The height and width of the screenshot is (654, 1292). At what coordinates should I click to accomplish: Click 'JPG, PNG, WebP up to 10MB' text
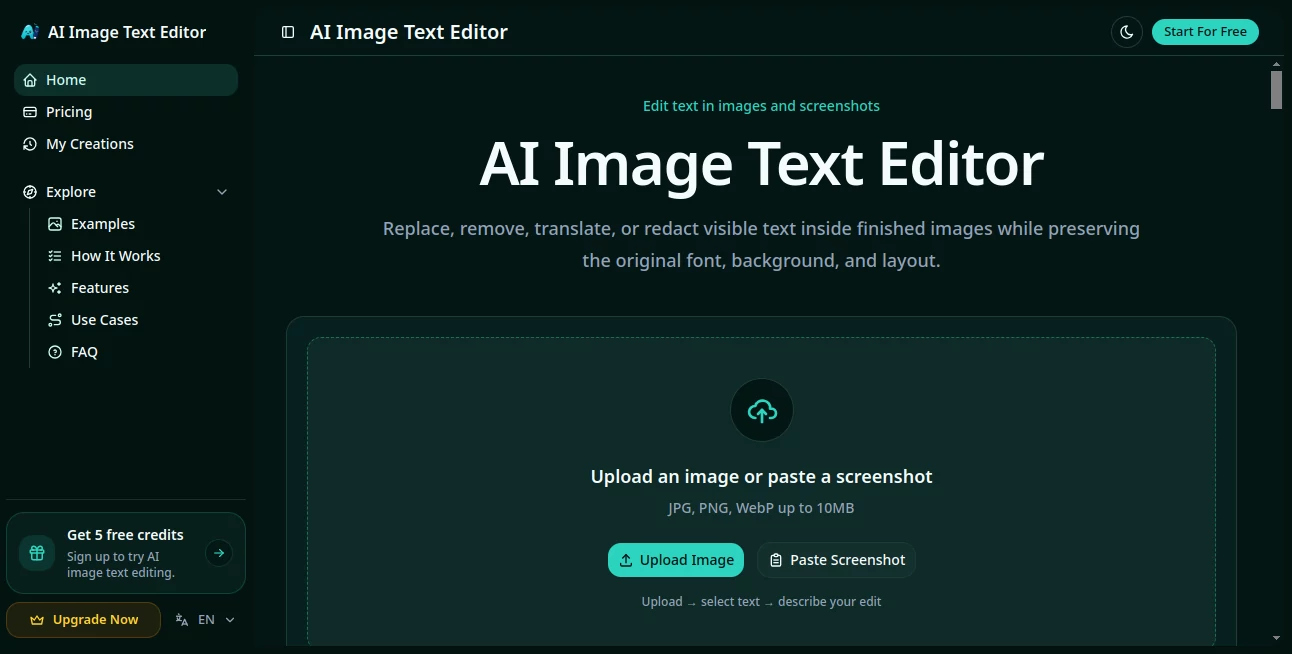pyautogui.click(x=762, y=508)
